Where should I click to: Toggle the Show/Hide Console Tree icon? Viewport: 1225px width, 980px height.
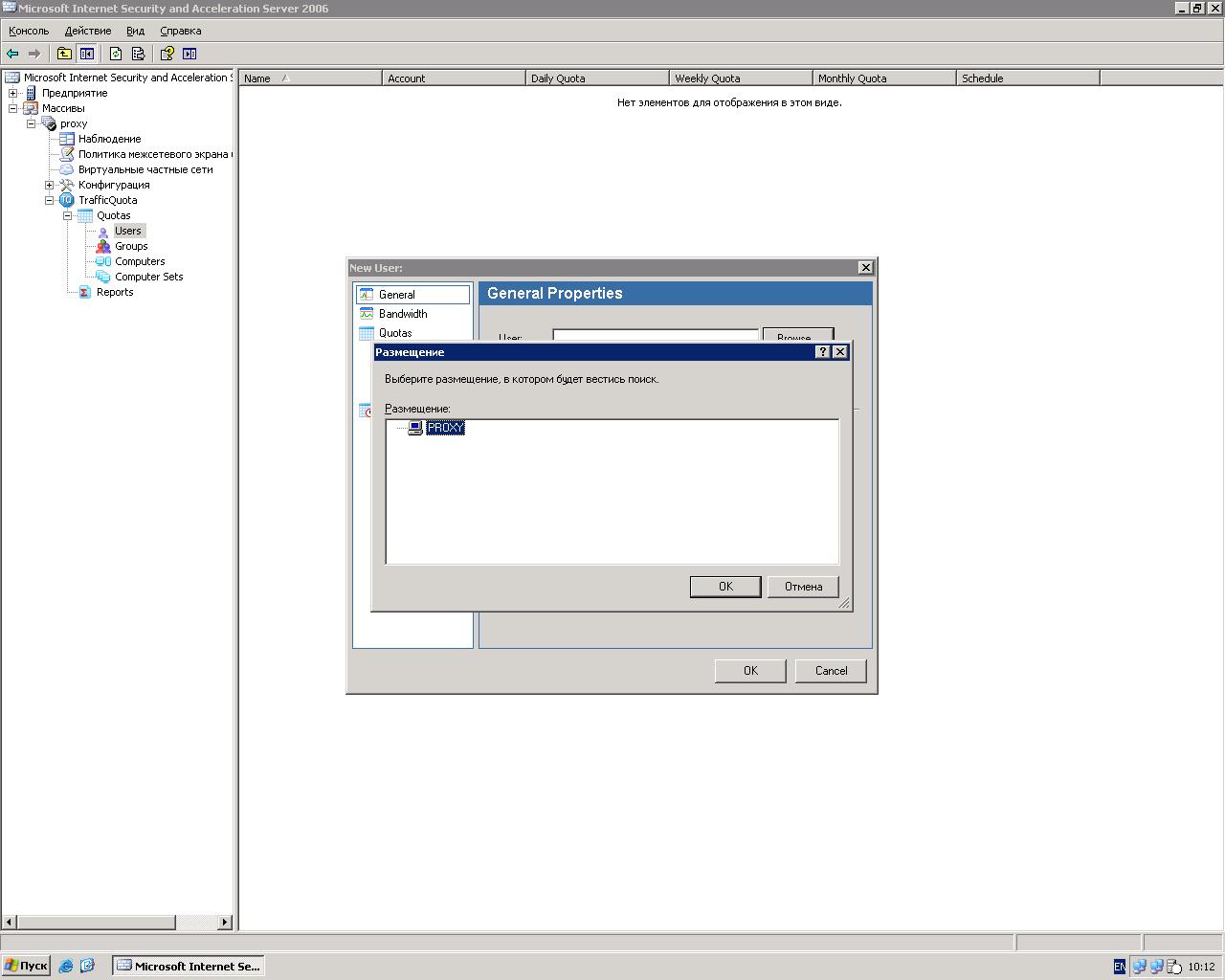coord(86,54)
